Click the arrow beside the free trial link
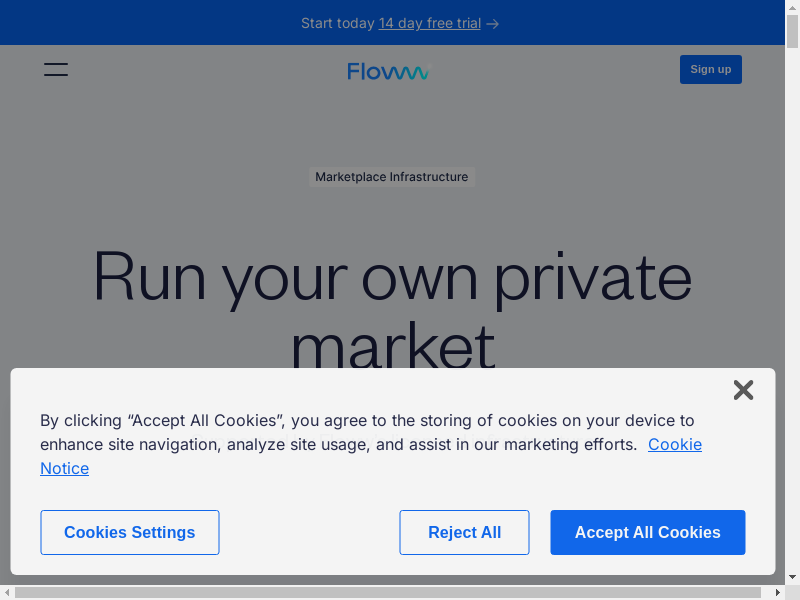The image size is (800, 600). tap(492, 23)
